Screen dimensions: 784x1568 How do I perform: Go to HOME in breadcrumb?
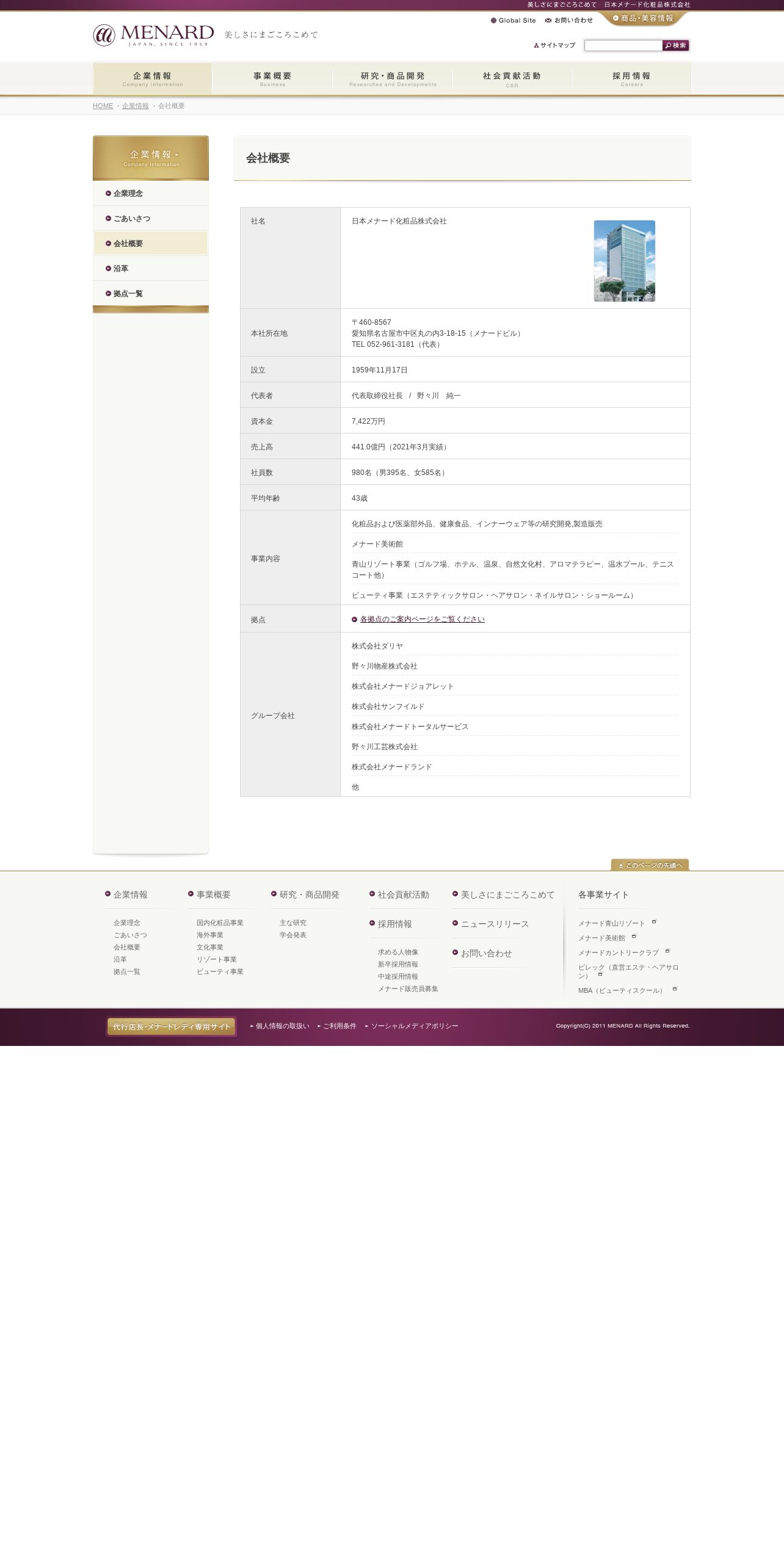tap(103, 106)
